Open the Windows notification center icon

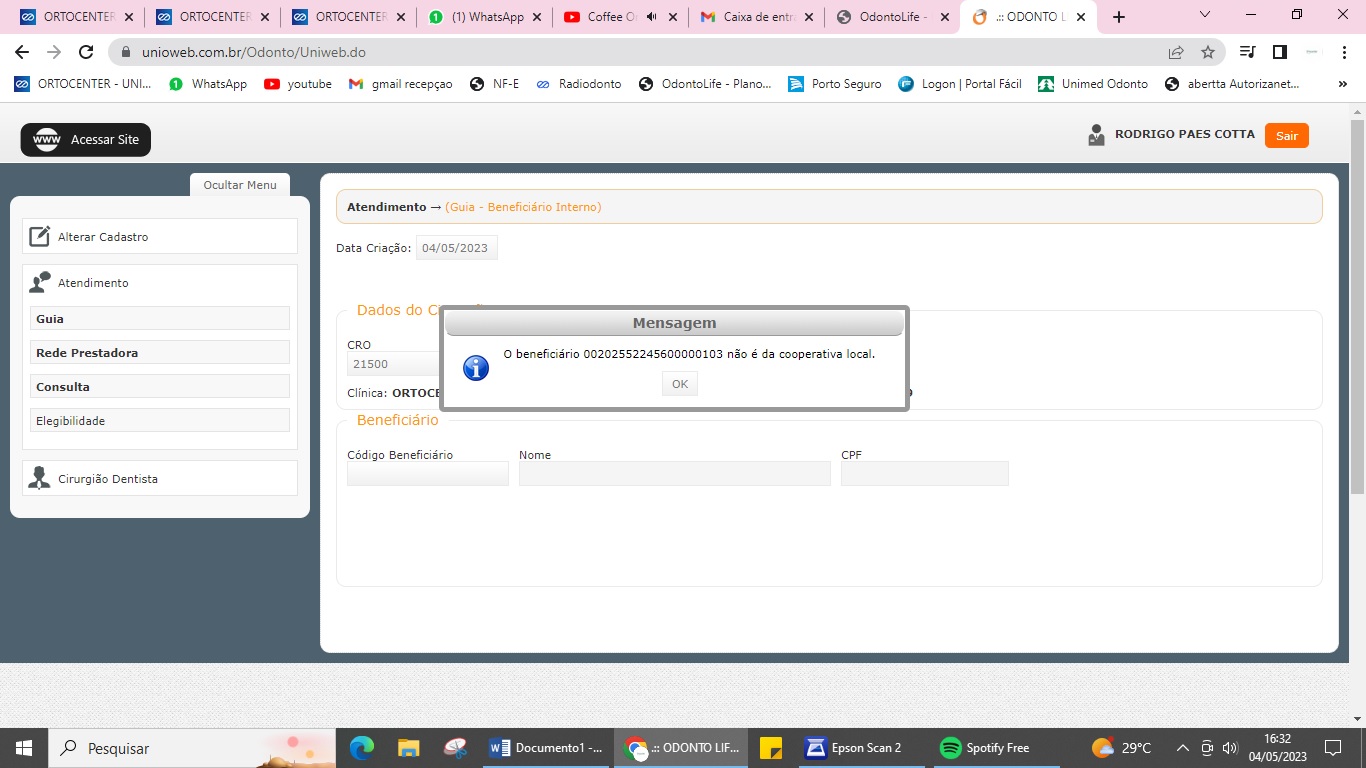[1332, 748]
